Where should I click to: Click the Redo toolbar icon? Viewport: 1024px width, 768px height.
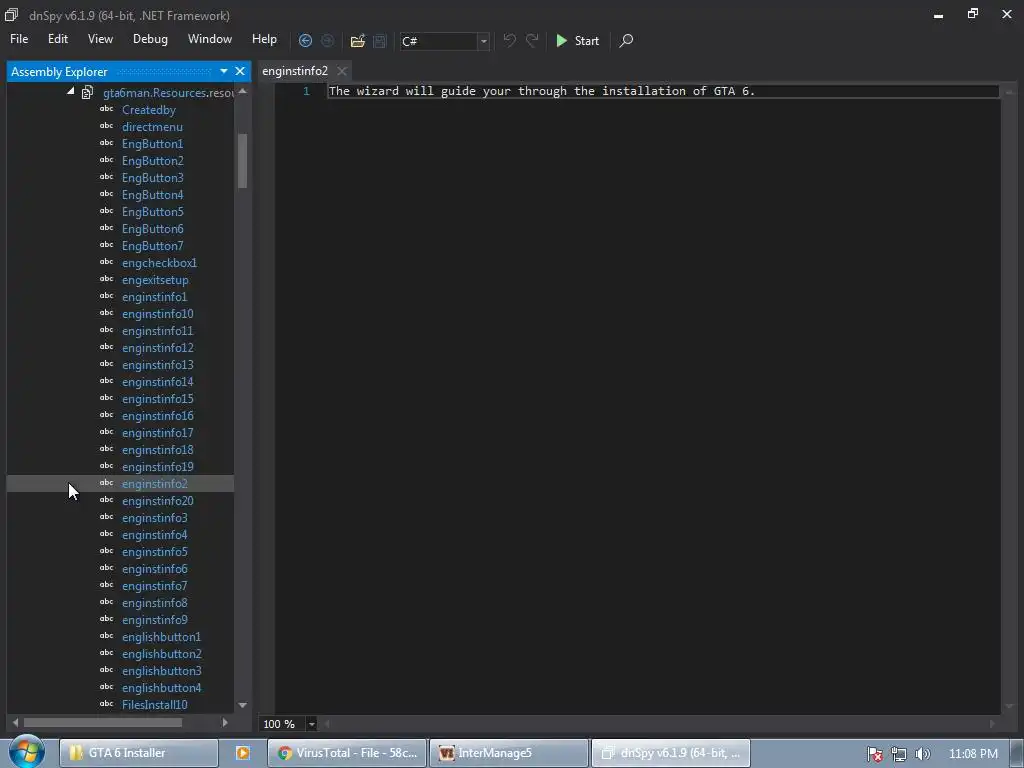pyautogui.click(x=532, y=40)
